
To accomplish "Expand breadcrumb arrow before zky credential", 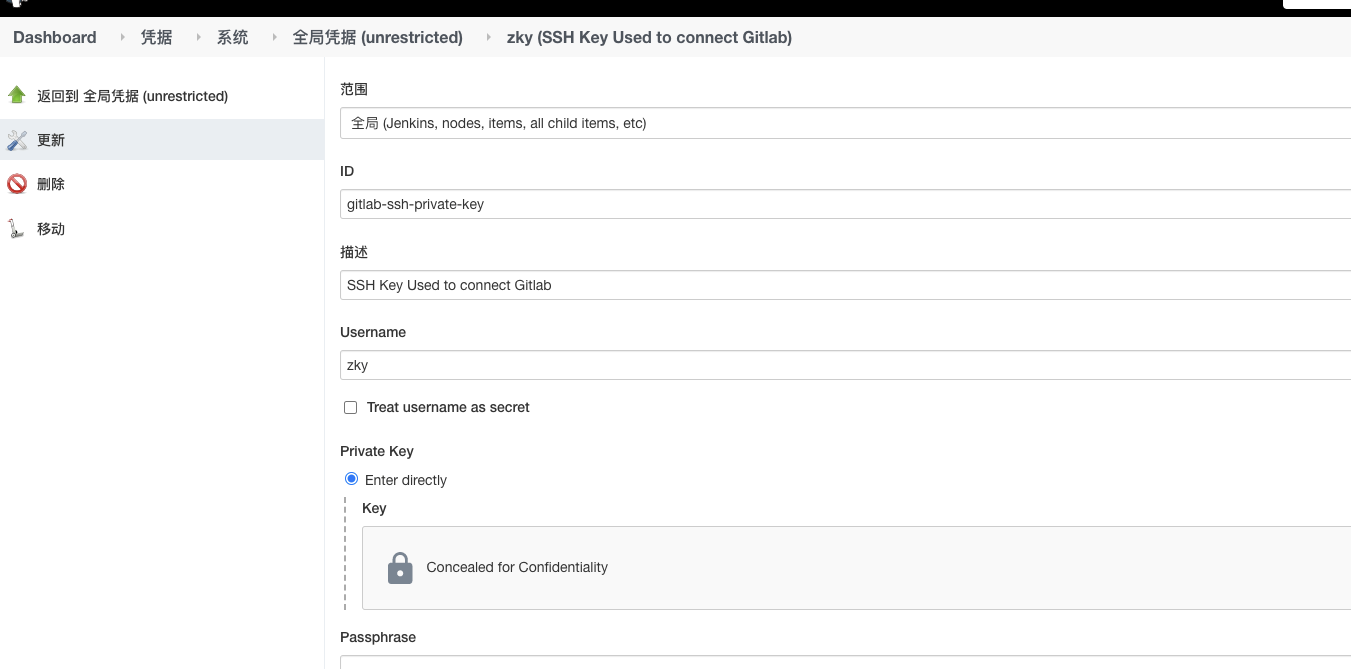I will pyautogui.click(x=488, y=37).
